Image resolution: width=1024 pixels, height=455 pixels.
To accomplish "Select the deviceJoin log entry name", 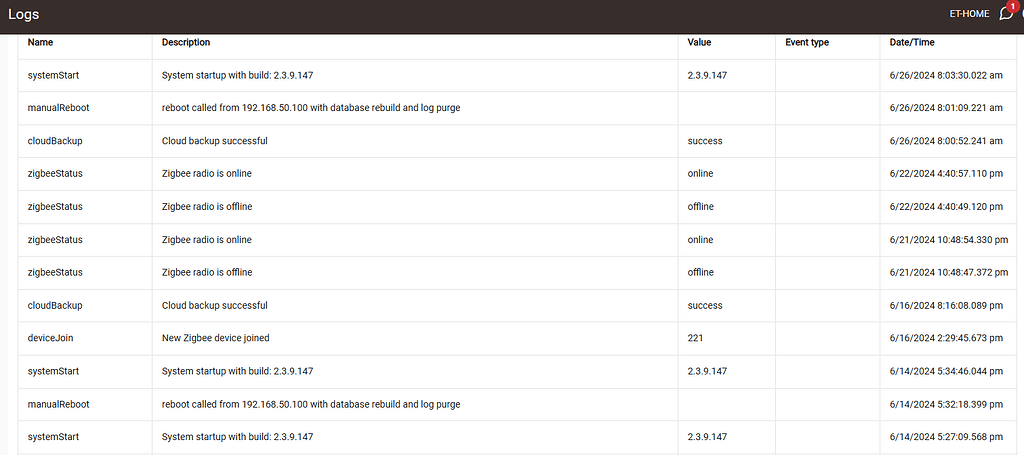I will tap(50, 338).
